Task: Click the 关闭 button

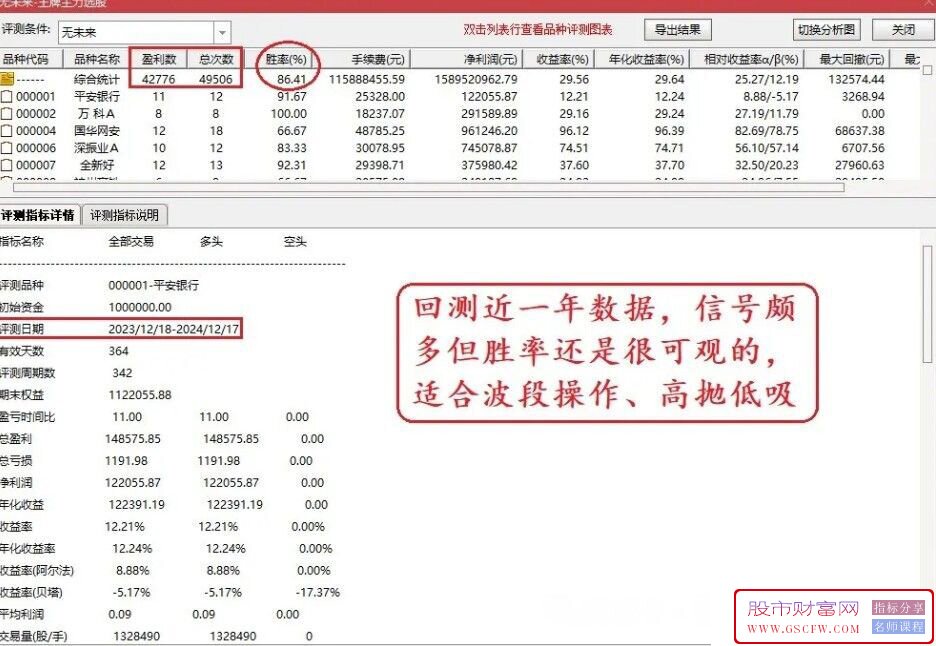Action: (903, 30)
